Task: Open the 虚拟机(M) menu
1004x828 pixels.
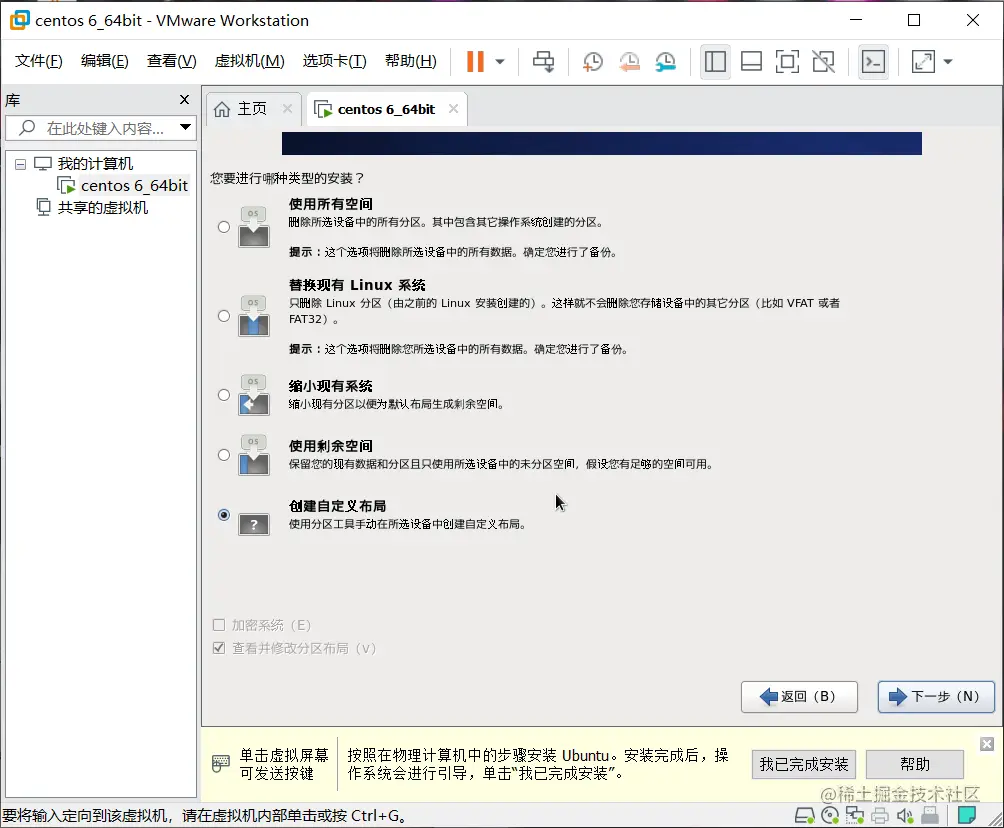Action: tap(249, 61)
